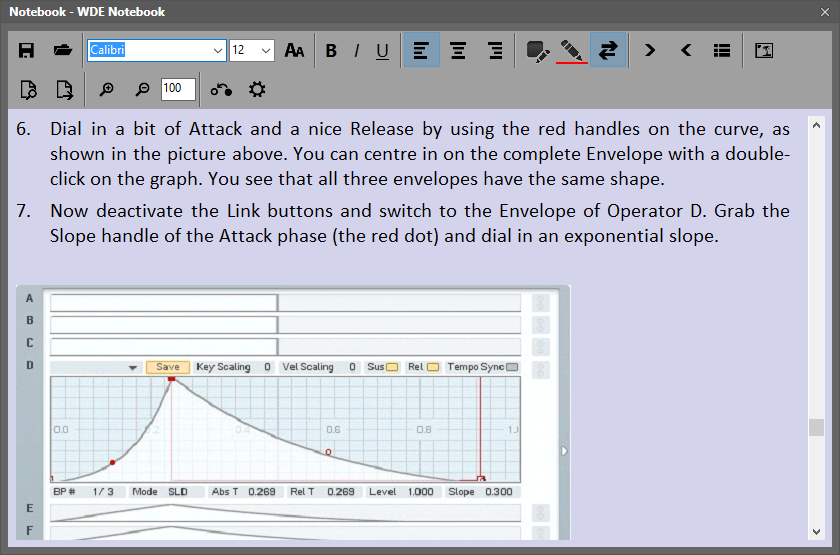Click the scrollbar up arrow
This screenshot has width=840, height=555.
[x=816, y=125]
